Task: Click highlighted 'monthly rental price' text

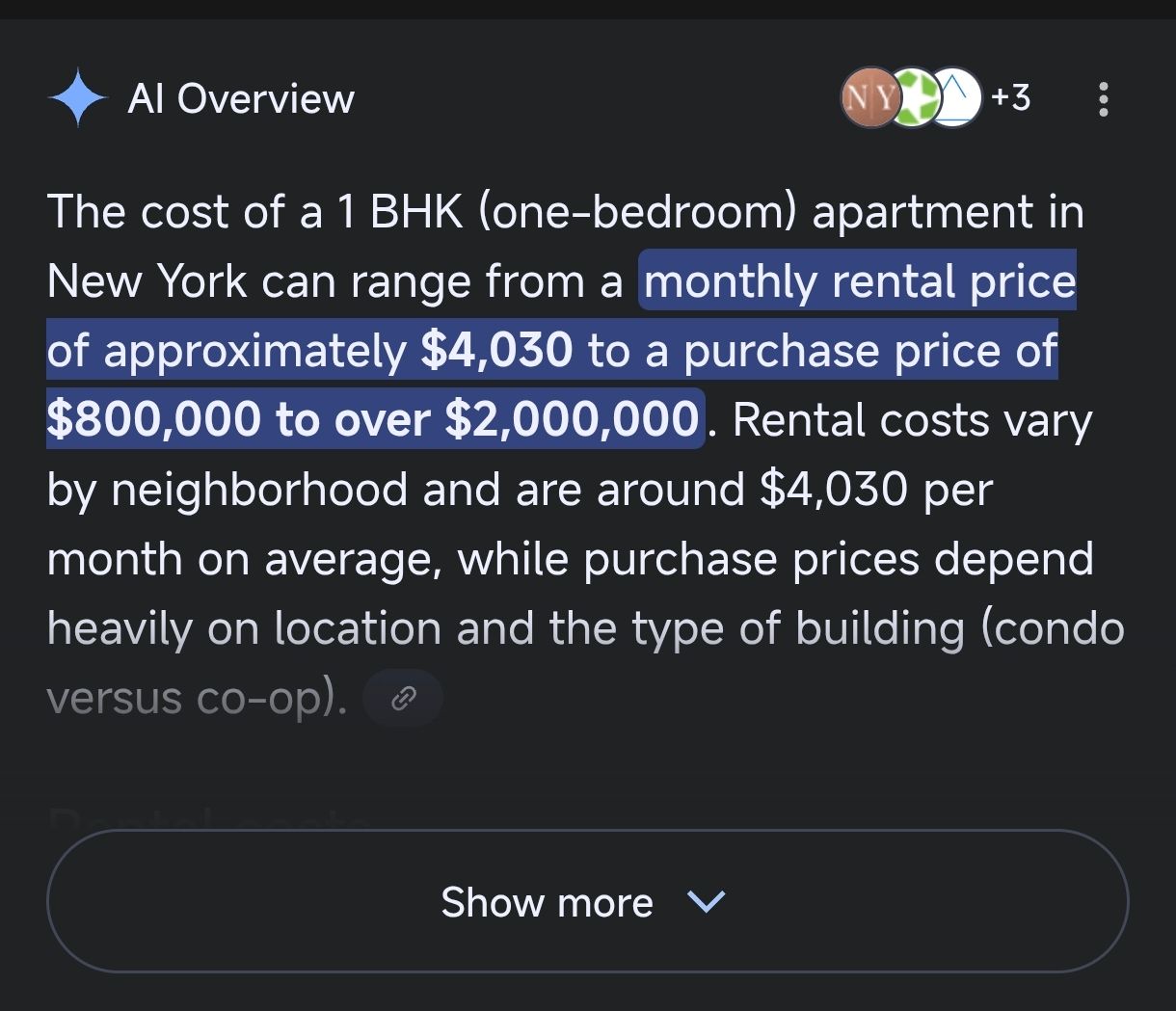Action: click(859, 281)
